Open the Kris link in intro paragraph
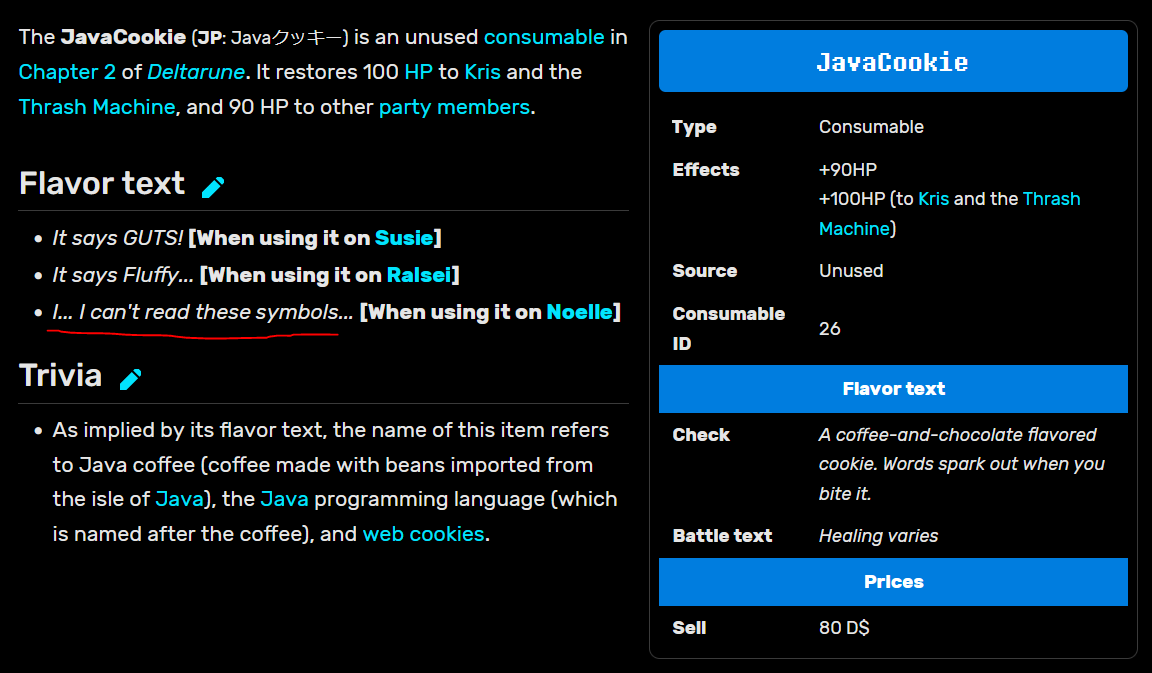Image resolution: width=1152 pixels, height=673 pixels. point(483,72)
